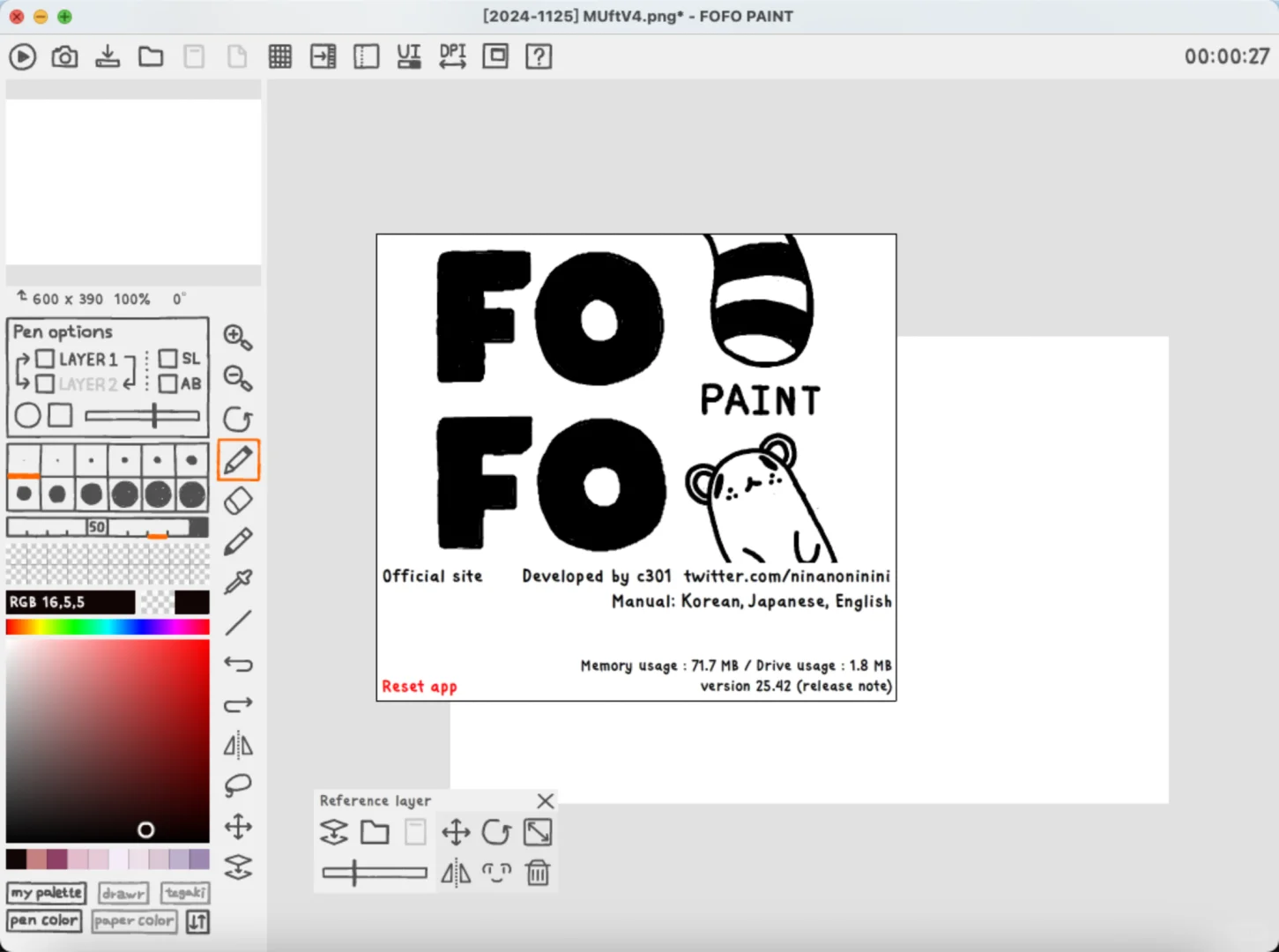This screenshot has height=952, width=1279.
Task: Click the swap colors arrows button
Action: tap(197, 922)
